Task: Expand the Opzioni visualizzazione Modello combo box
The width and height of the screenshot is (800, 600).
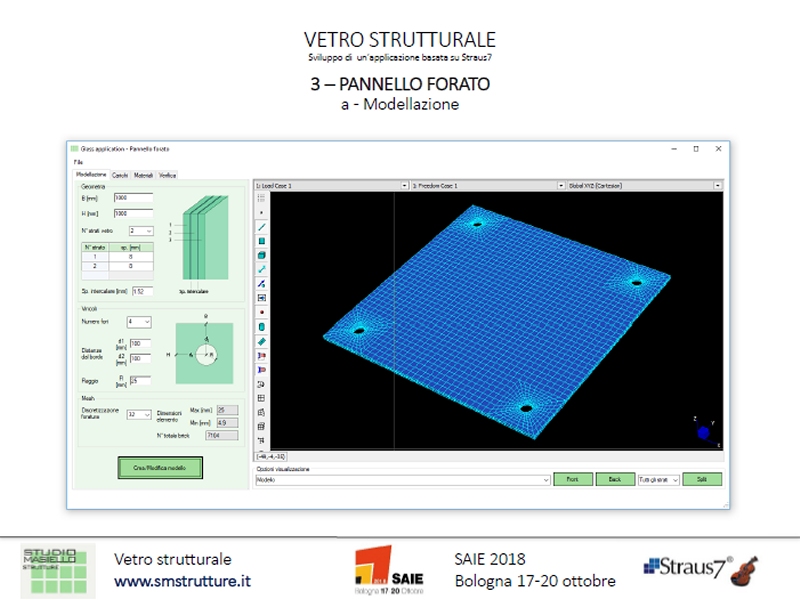Action: coord(545,480)
